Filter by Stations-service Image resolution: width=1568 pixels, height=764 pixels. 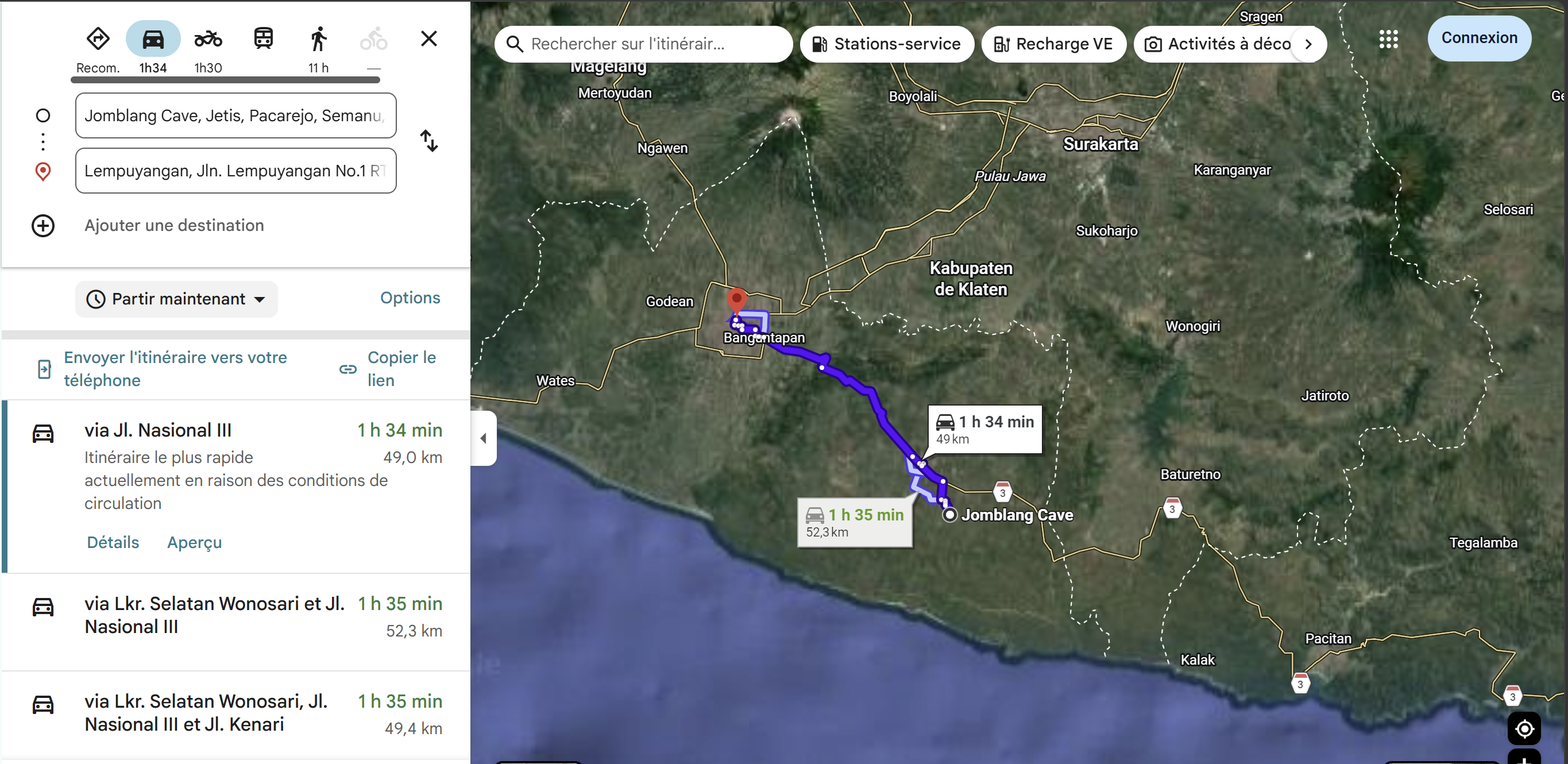pos(886,44)
